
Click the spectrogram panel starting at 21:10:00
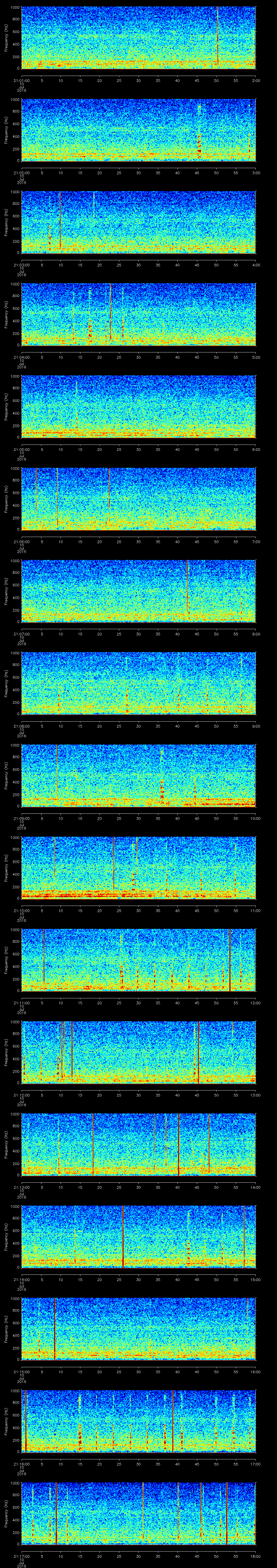click(x=138, y=868)
